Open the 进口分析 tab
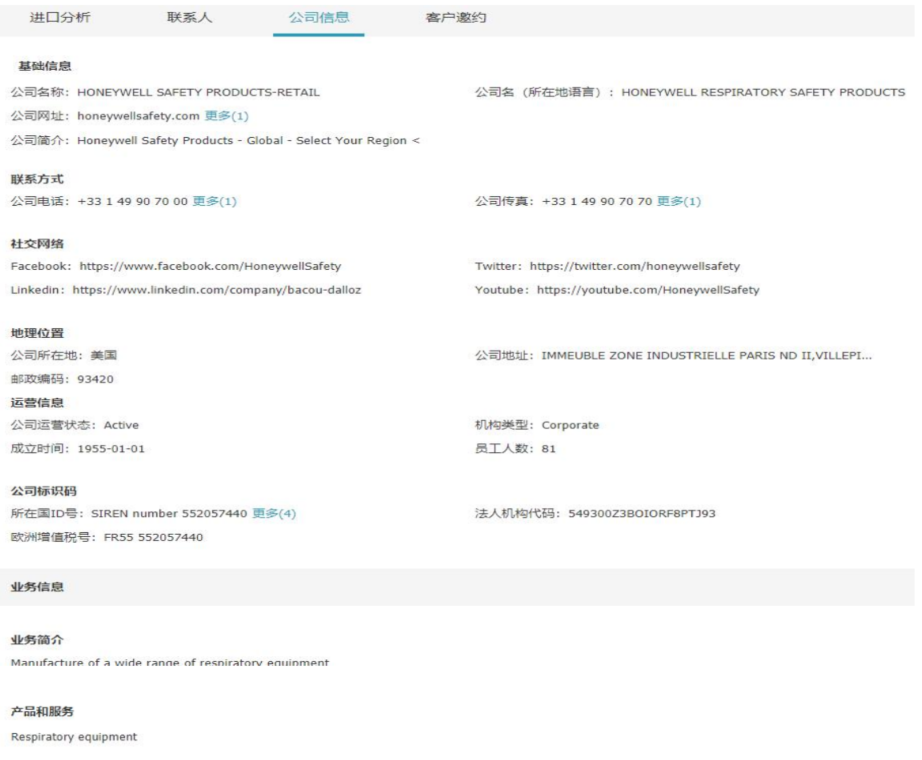This screenshot has width=922, height=760. 60,18
